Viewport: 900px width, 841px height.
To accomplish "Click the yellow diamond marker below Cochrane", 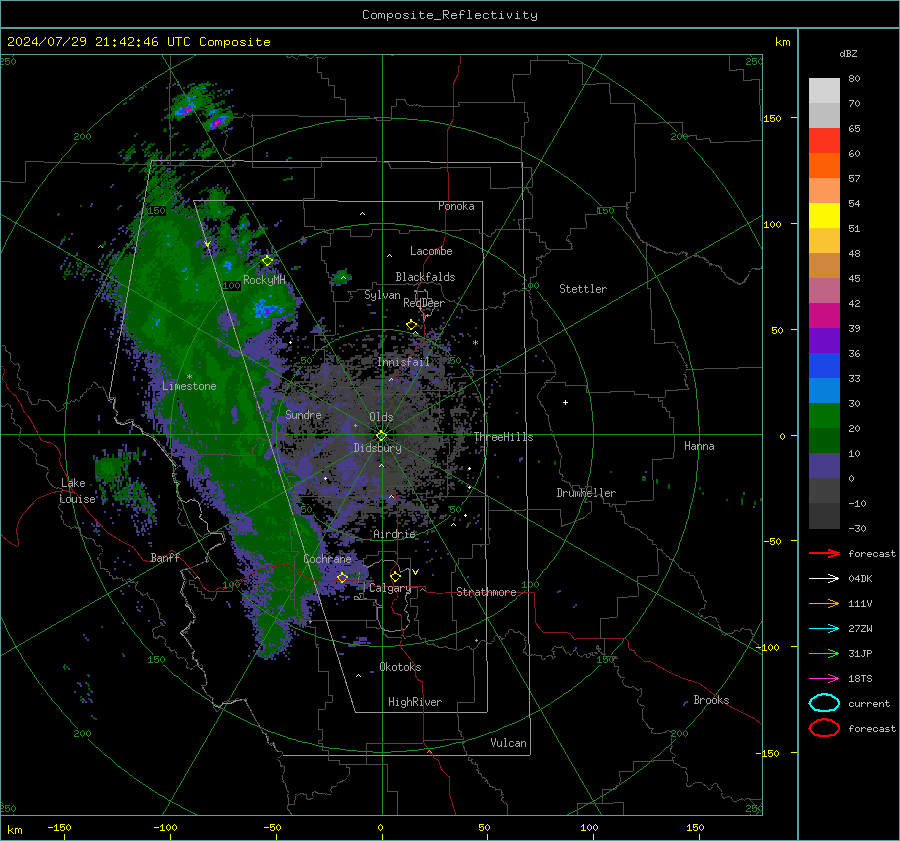I will click(x=342, y=577).
